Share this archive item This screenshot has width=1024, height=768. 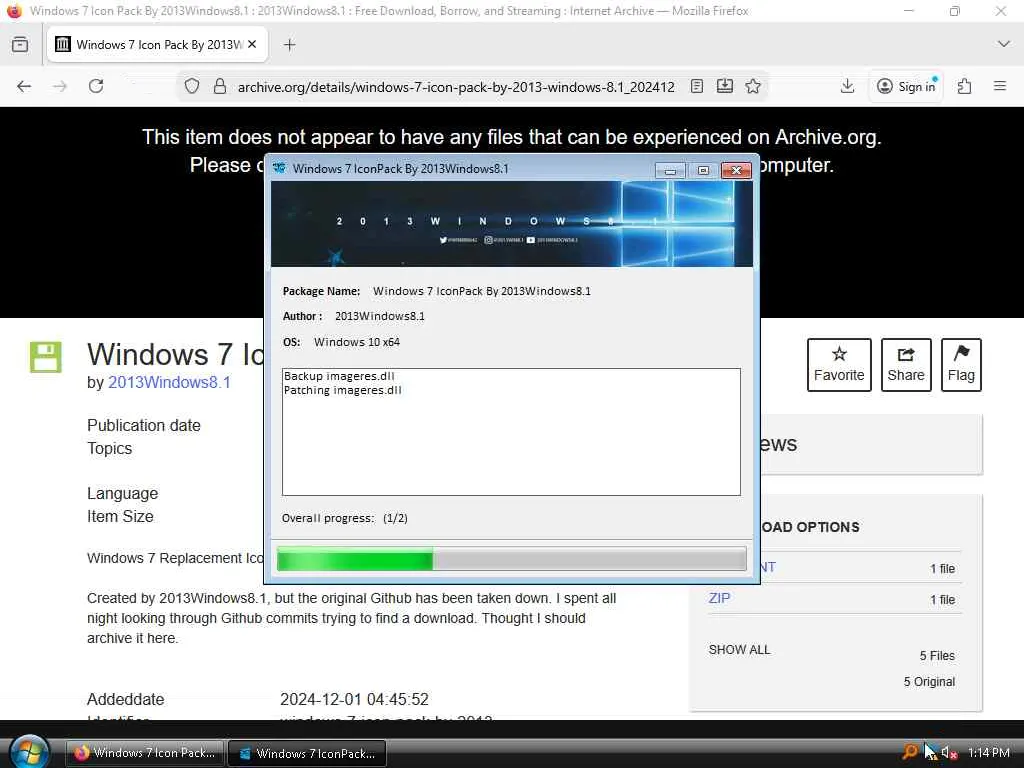pos(906,365)
